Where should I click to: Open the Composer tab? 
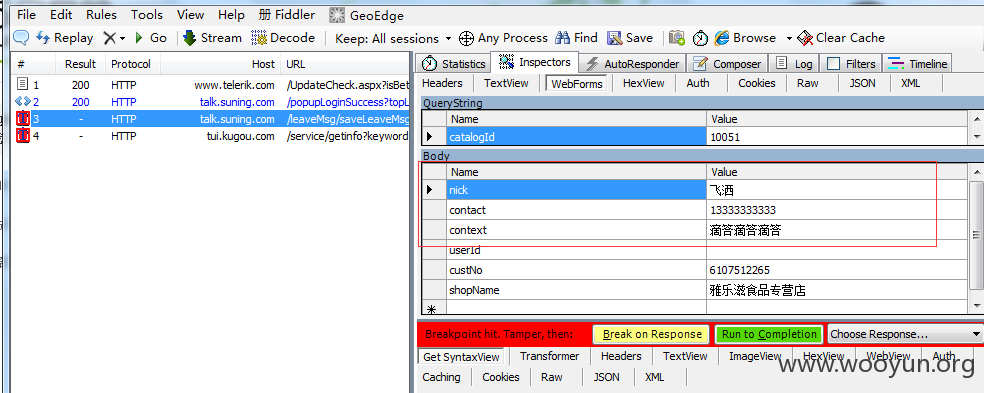pos(728,63)
